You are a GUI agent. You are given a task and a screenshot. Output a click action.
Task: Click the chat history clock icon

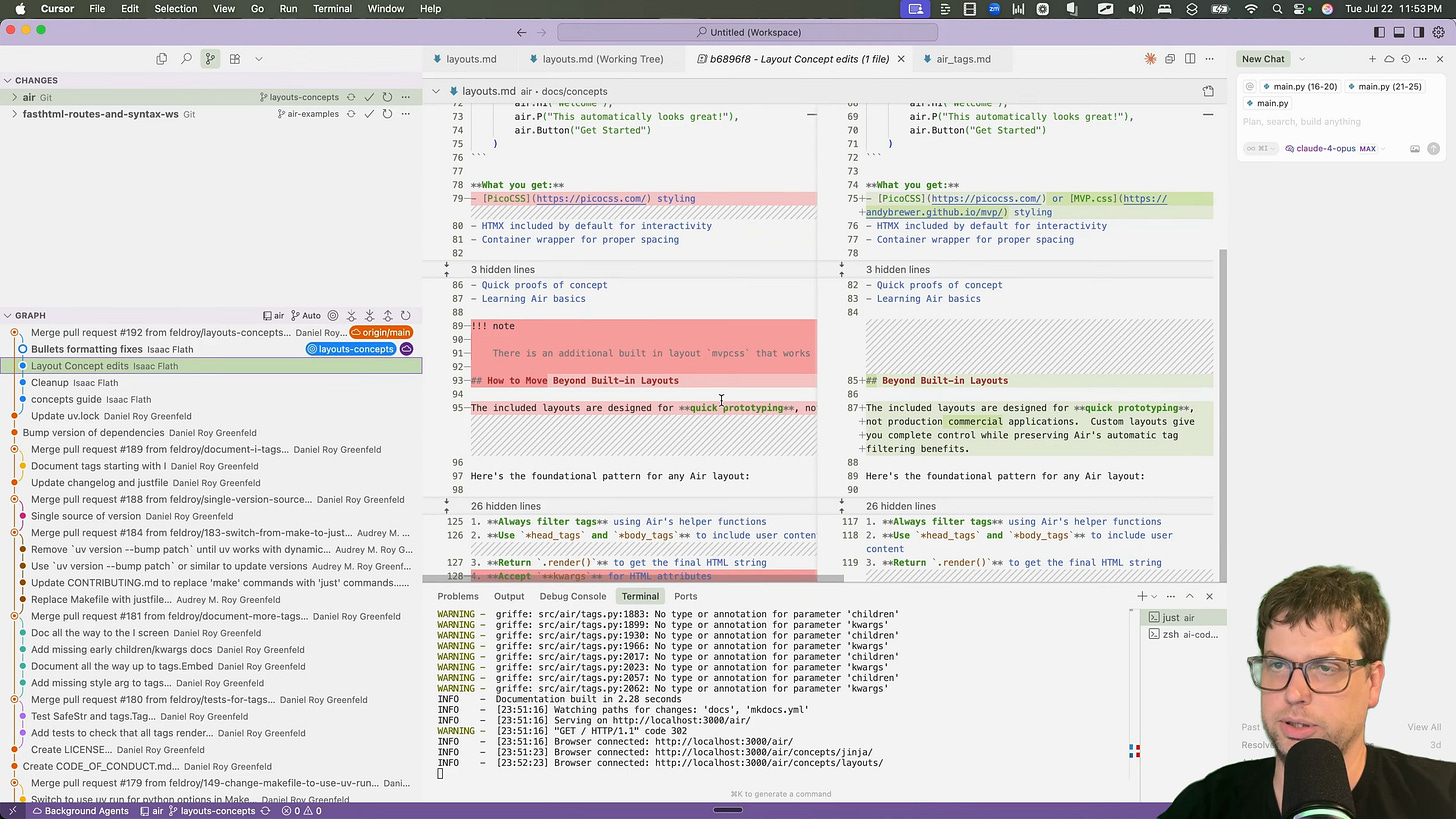[x=1405, y=59]
